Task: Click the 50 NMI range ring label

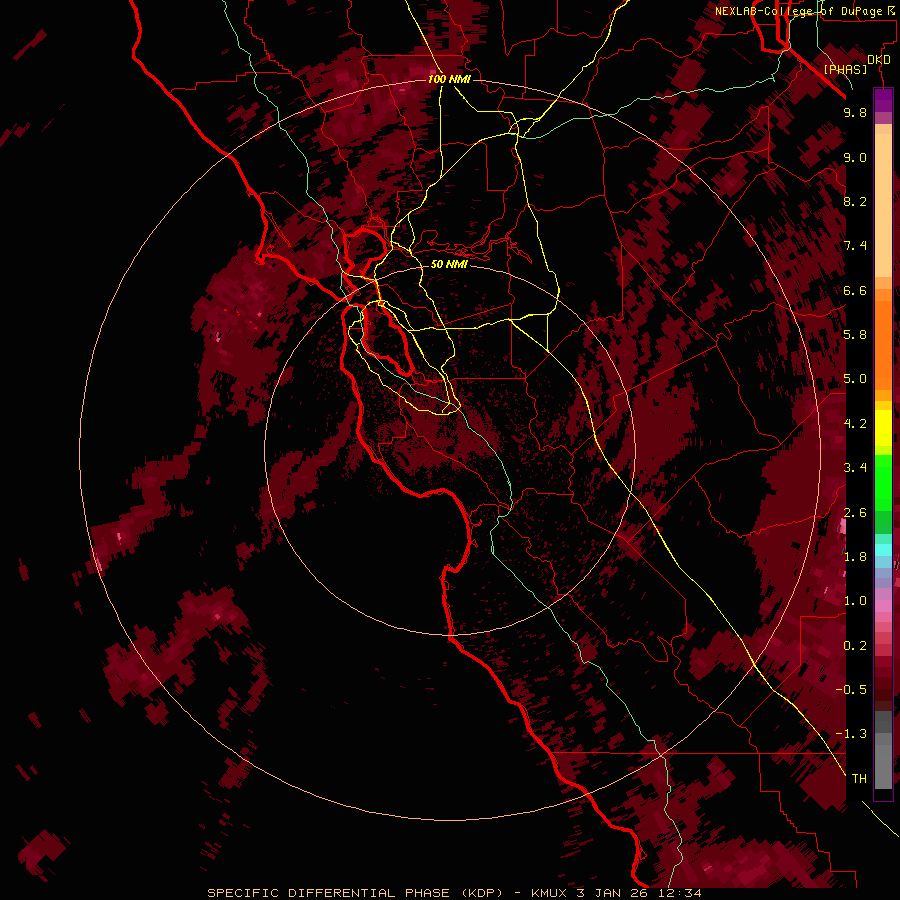Action: 449,264
